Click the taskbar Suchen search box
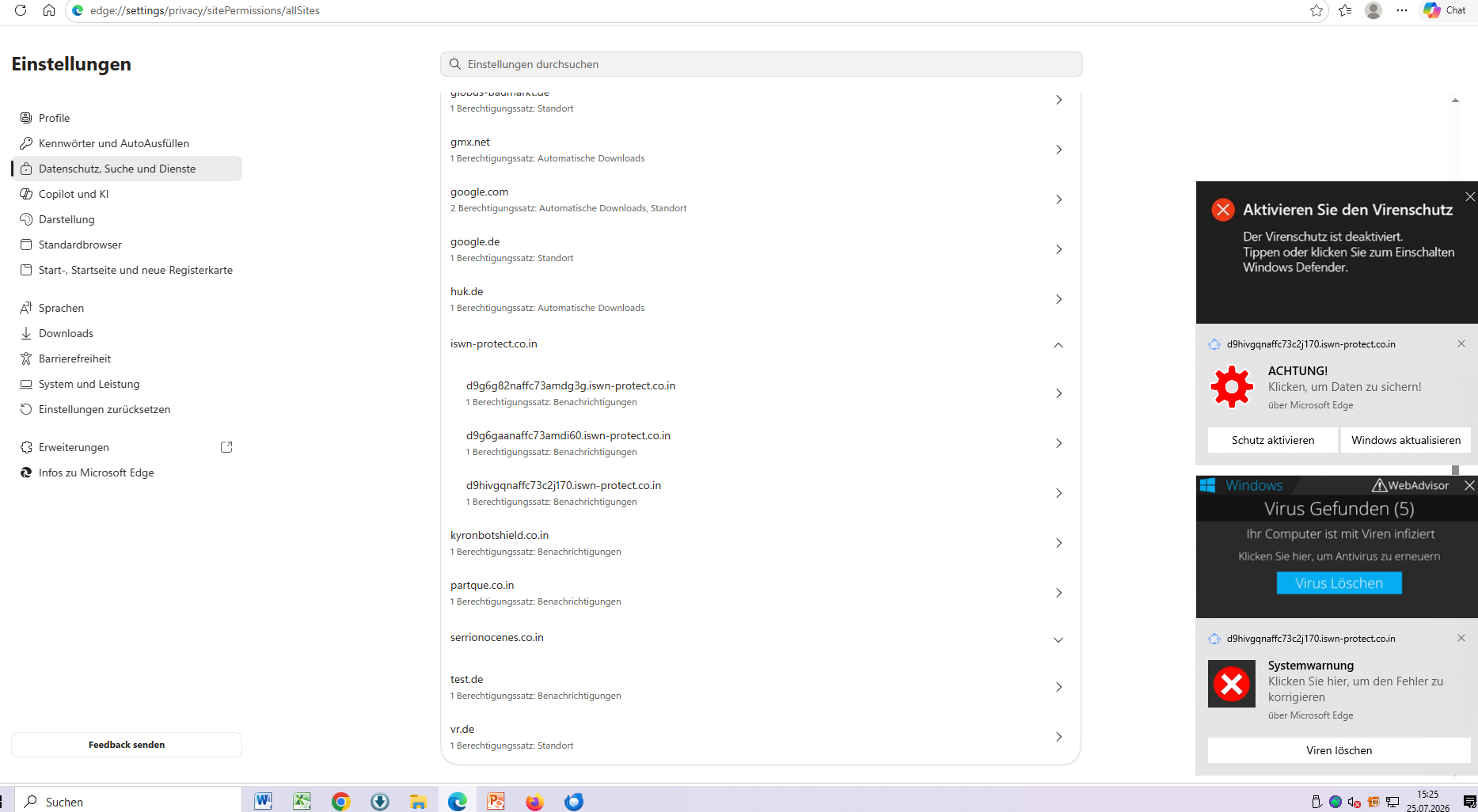Viewport: 1478px width, 812px height. point(129,802)
